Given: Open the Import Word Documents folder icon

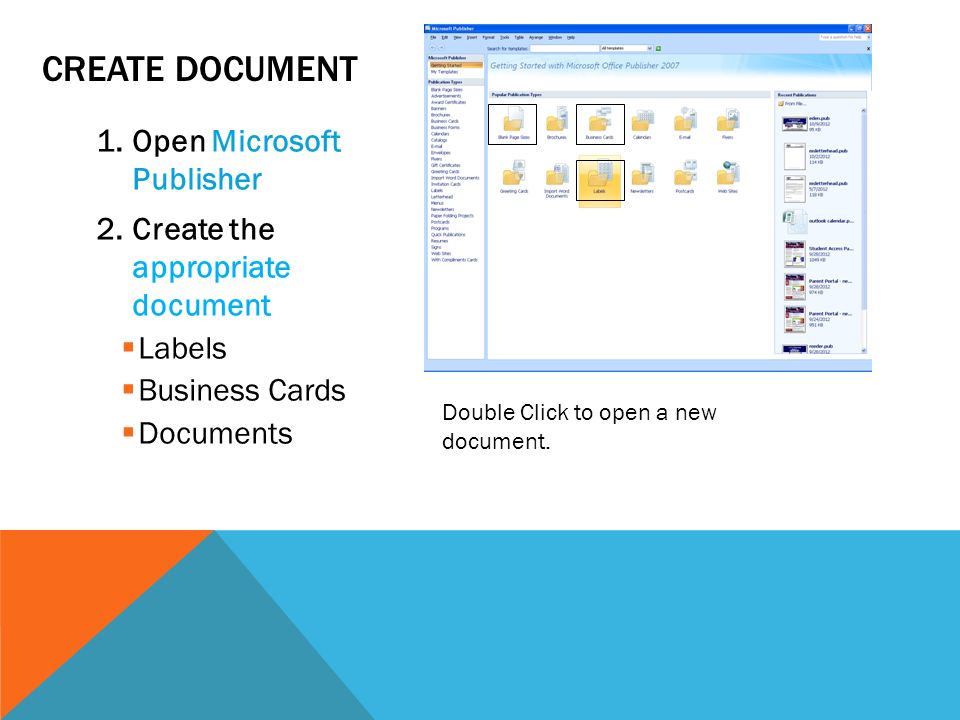Looking at the screenshot, I should pos(557,174).
